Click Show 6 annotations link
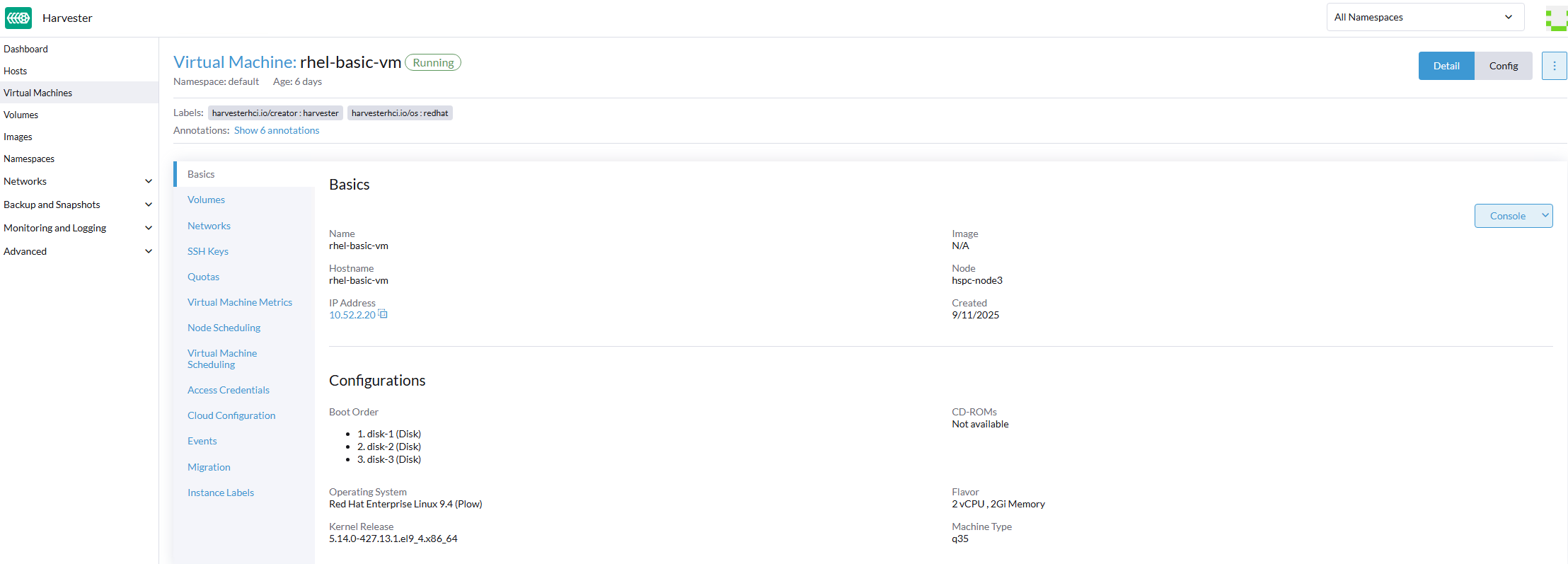 point(277,130)
